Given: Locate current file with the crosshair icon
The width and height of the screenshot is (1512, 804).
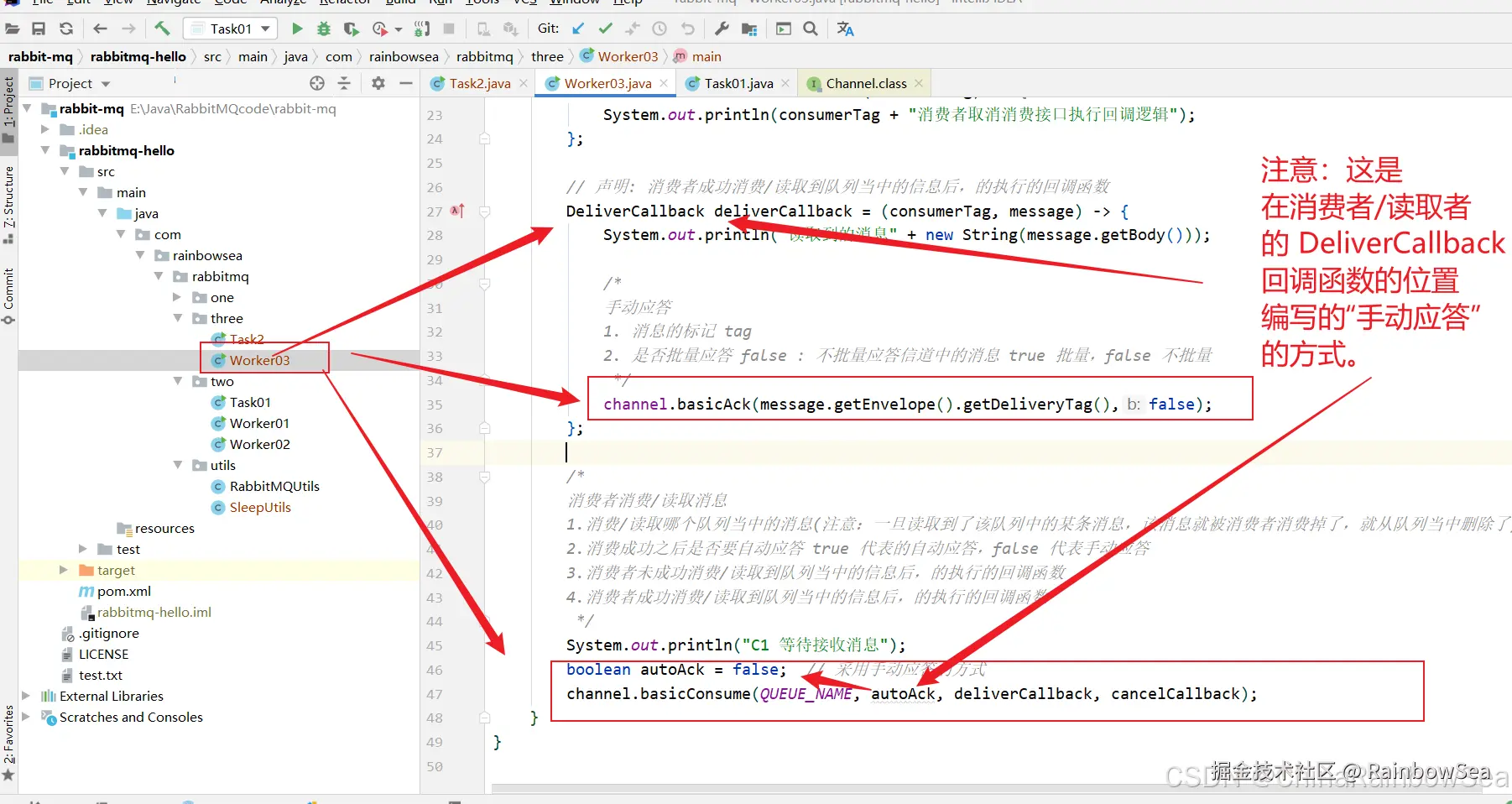Looking at the screenshot, I should [317, 83].
